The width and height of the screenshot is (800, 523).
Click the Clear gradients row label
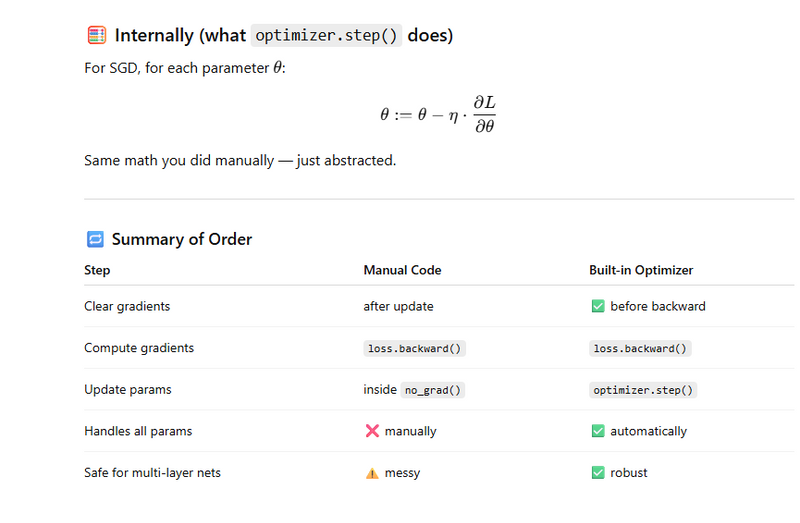point(127,306)
